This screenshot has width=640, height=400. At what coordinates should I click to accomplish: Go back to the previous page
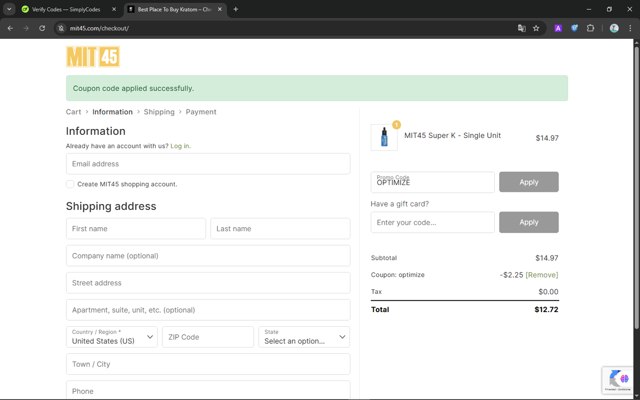tap(10, 28)
